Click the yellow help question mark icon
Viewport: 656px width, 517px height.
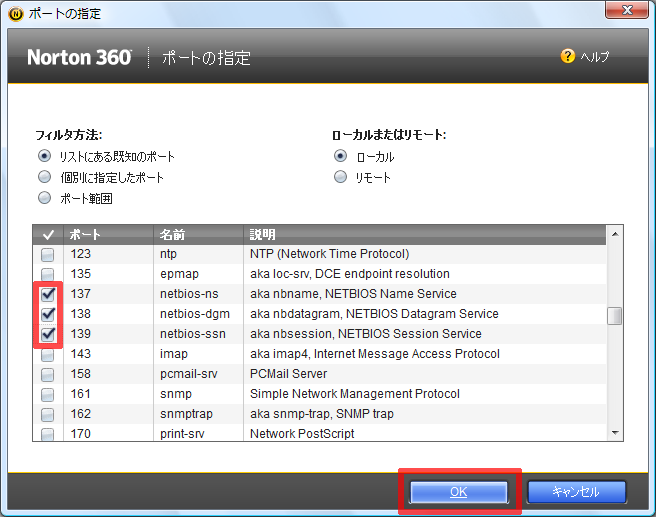[x=567, y=57]
